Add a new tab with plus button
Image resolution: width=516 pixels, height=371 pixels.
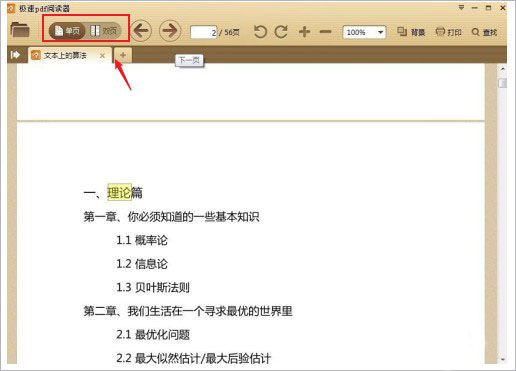click(123, 55)
